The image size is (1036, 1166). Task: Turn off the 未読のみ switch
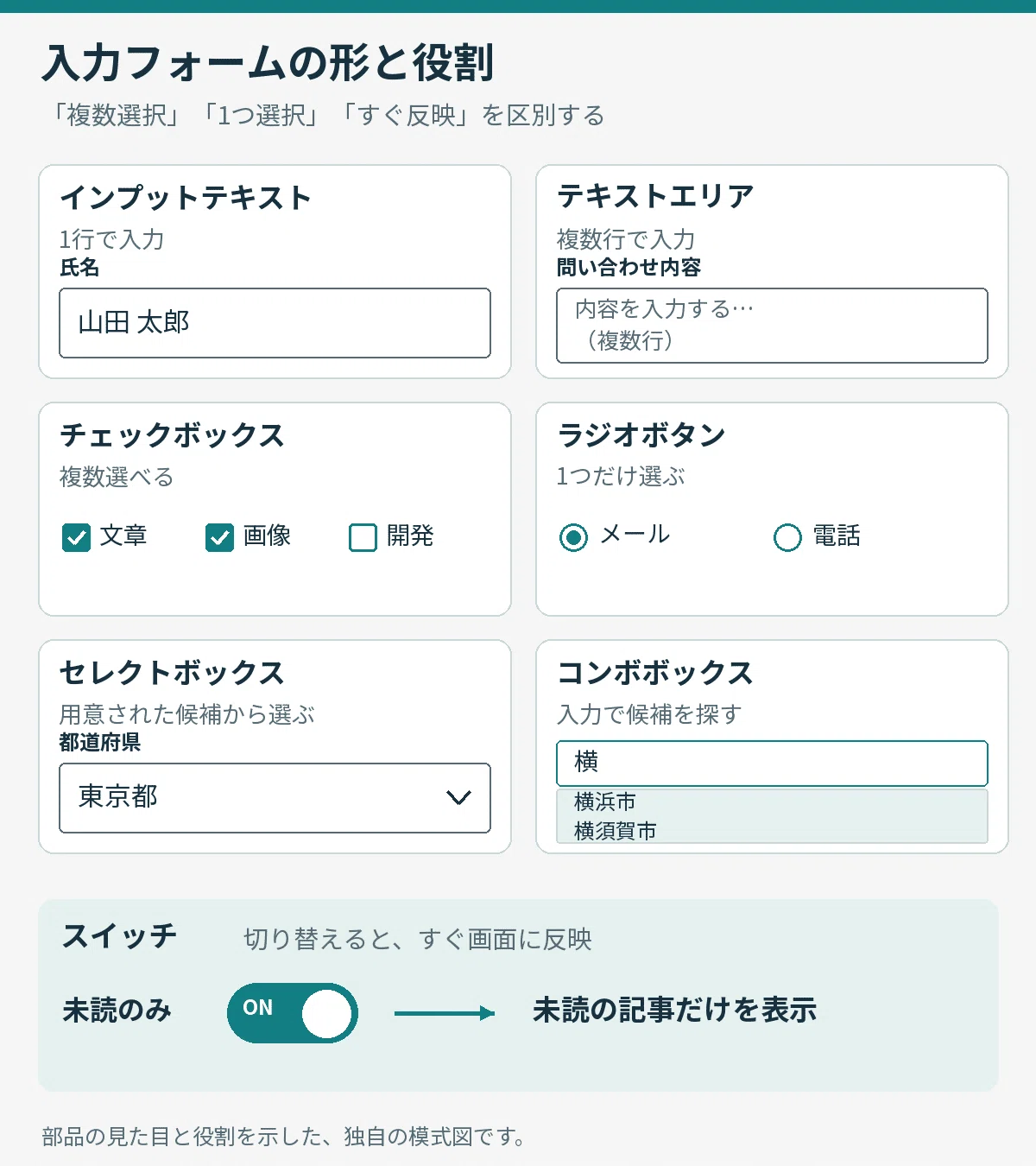coord(293,1013)
